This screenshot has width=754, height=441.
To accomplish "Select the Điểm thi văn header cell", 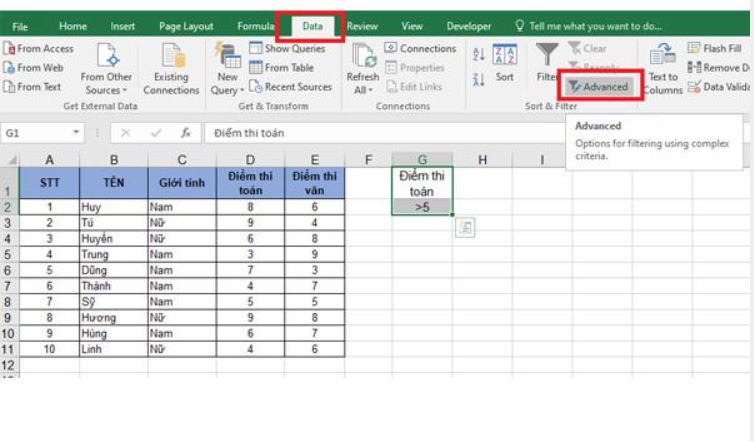I will click(314, 183).
